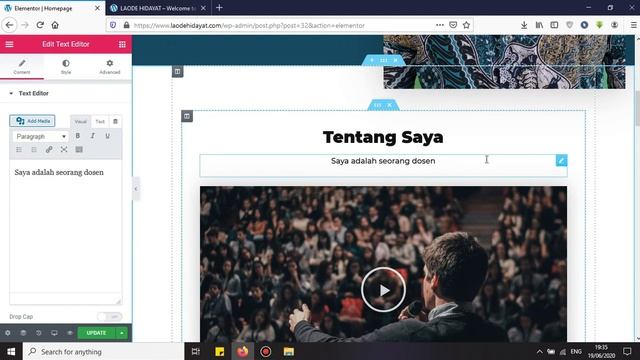Open Task View on taskbar
This screenshot has width=640, height=360.
[196, 351]
